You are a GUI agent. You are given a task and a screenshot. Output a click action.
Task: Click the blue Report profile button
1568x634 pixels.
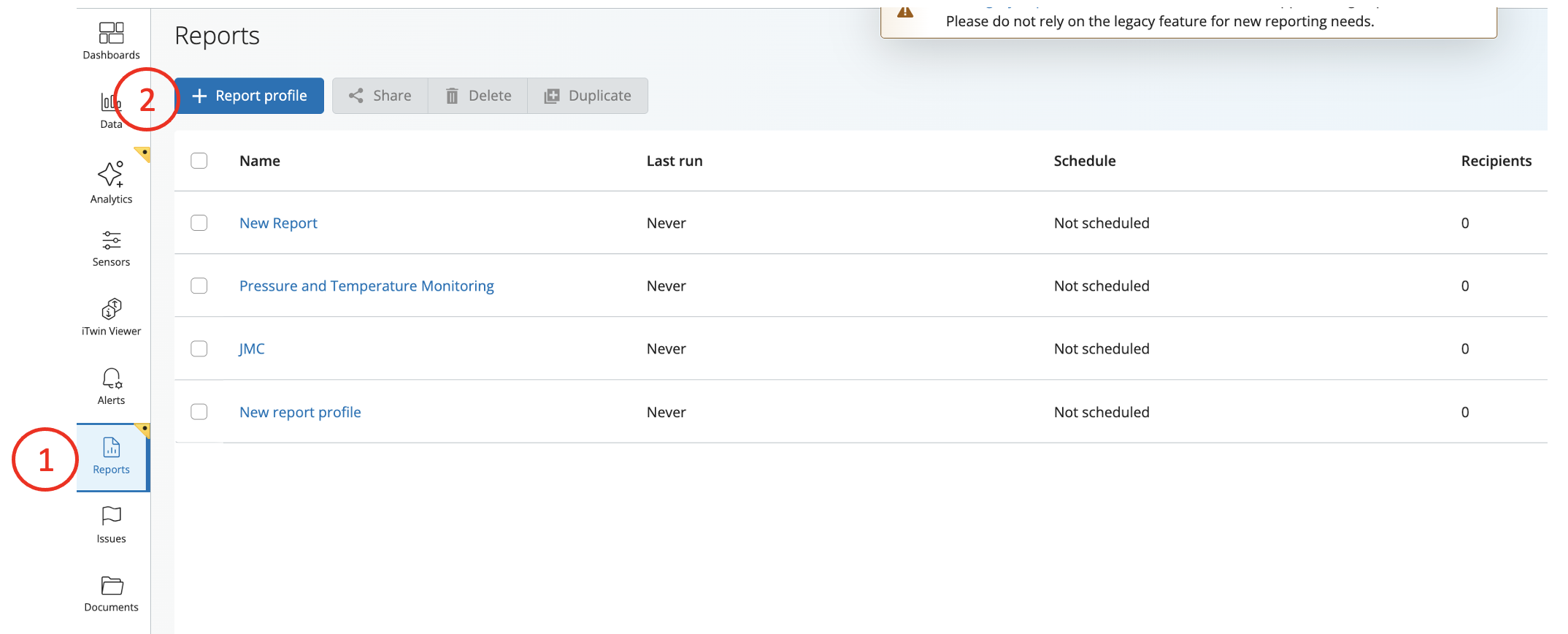pos(250,96)
